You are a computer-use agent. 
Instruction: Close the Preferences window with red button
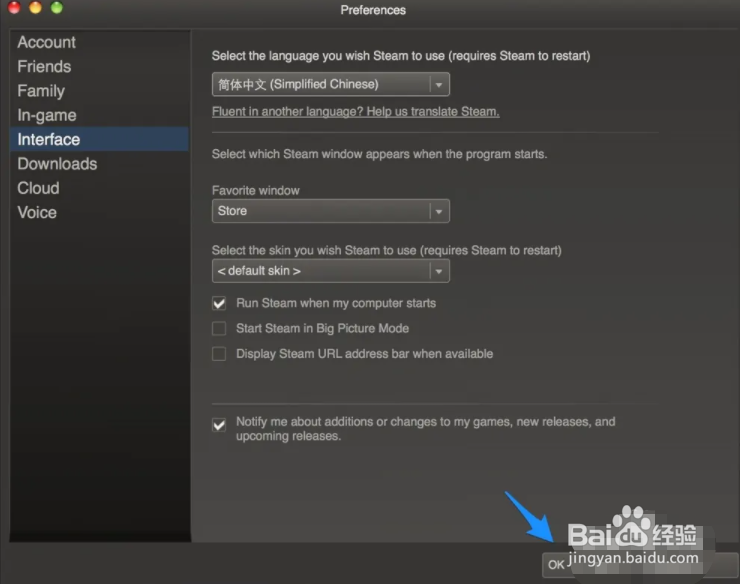[x=14, y=7]
